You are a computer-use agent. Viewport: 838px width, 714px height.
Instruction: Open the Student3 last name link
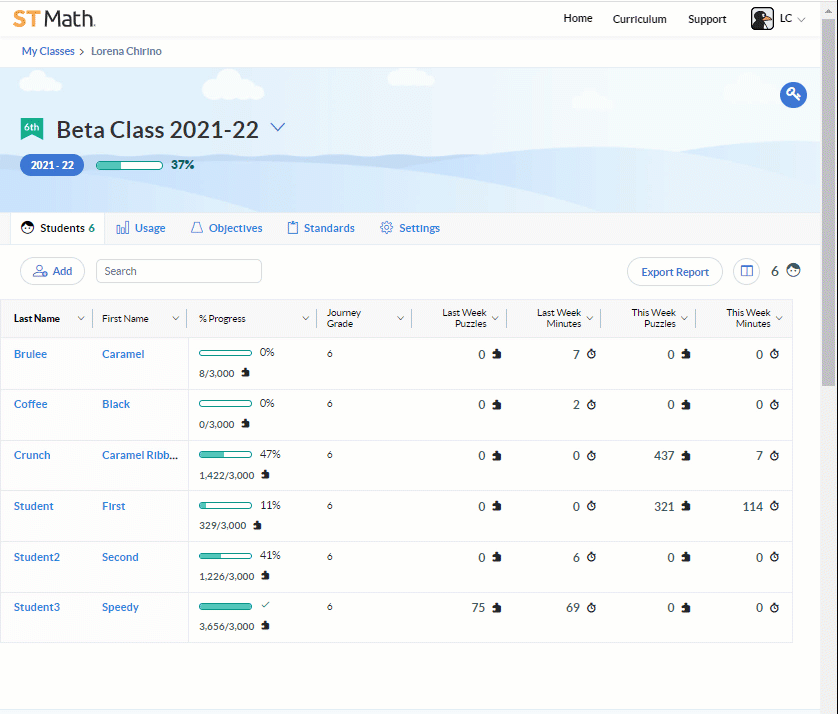(37, 607)
